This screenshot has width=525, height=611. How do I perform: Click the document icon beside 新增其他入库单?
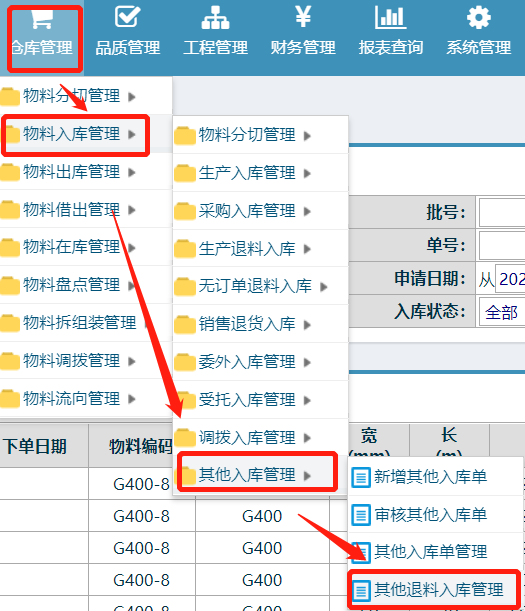361,477
